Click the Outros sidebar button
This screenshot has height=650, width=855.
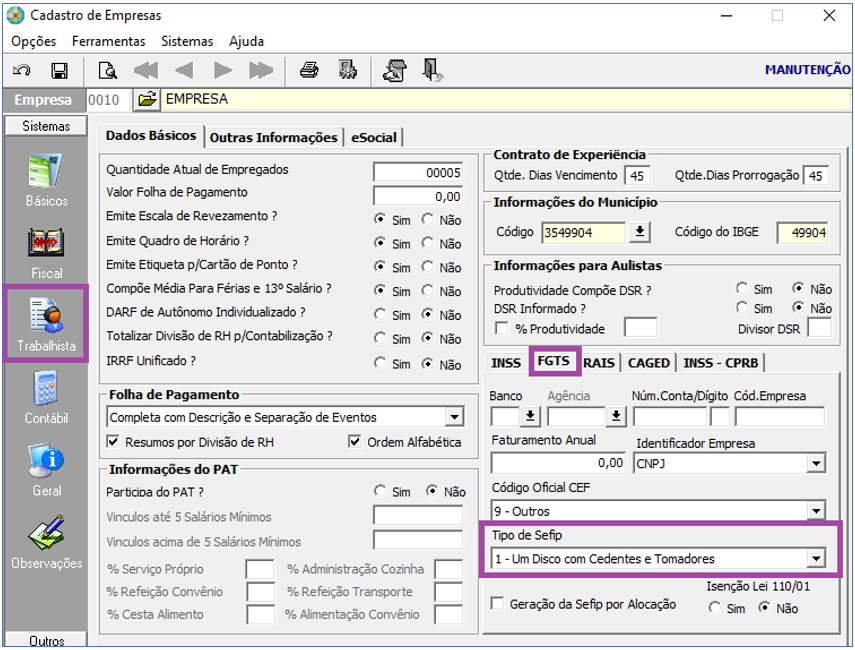click(x=46, y=640)
